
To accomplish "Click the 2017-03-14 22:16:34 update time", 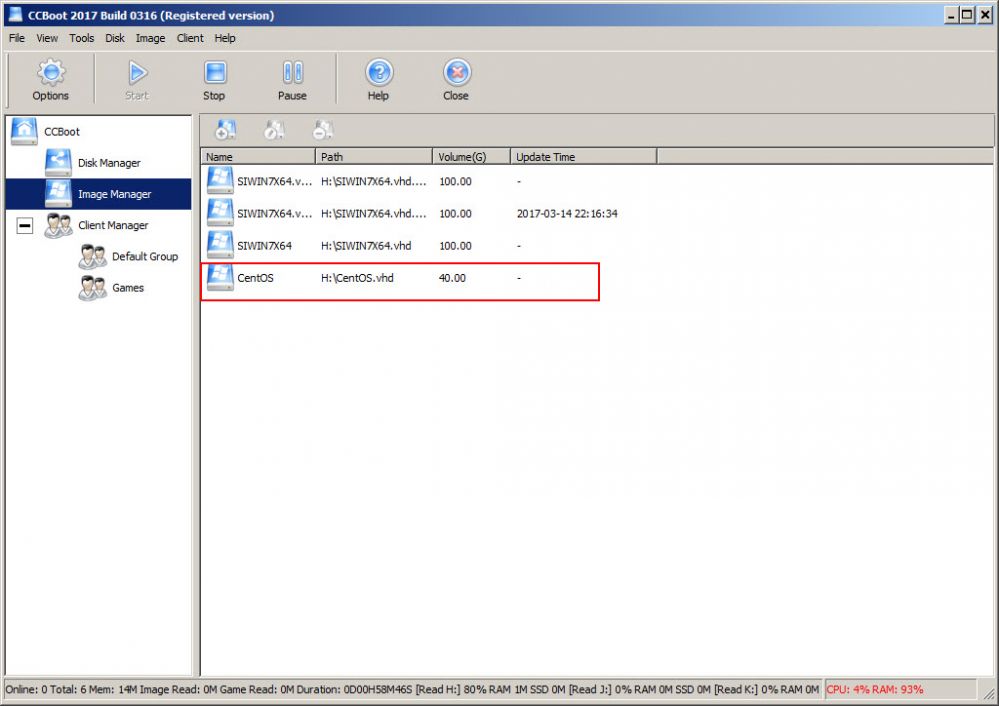I will click(567, 214).
